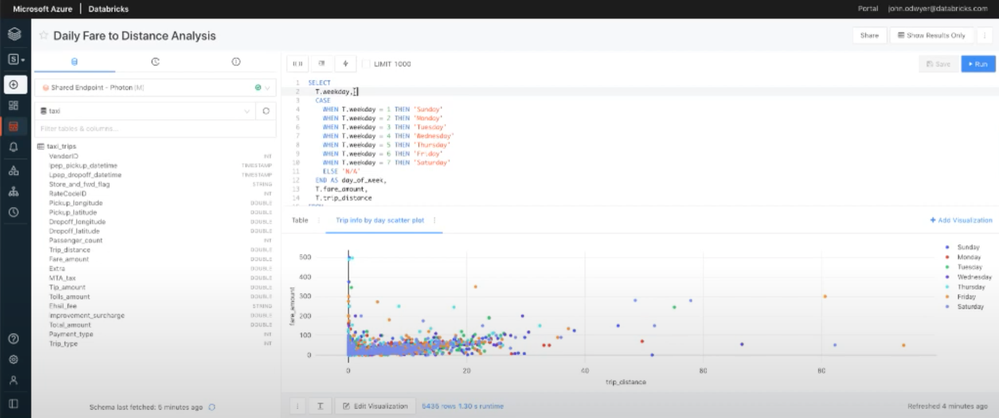This screenshot has height=418, width=999.
Task: Open options menu beside Table tab
Action: (318, 220)
